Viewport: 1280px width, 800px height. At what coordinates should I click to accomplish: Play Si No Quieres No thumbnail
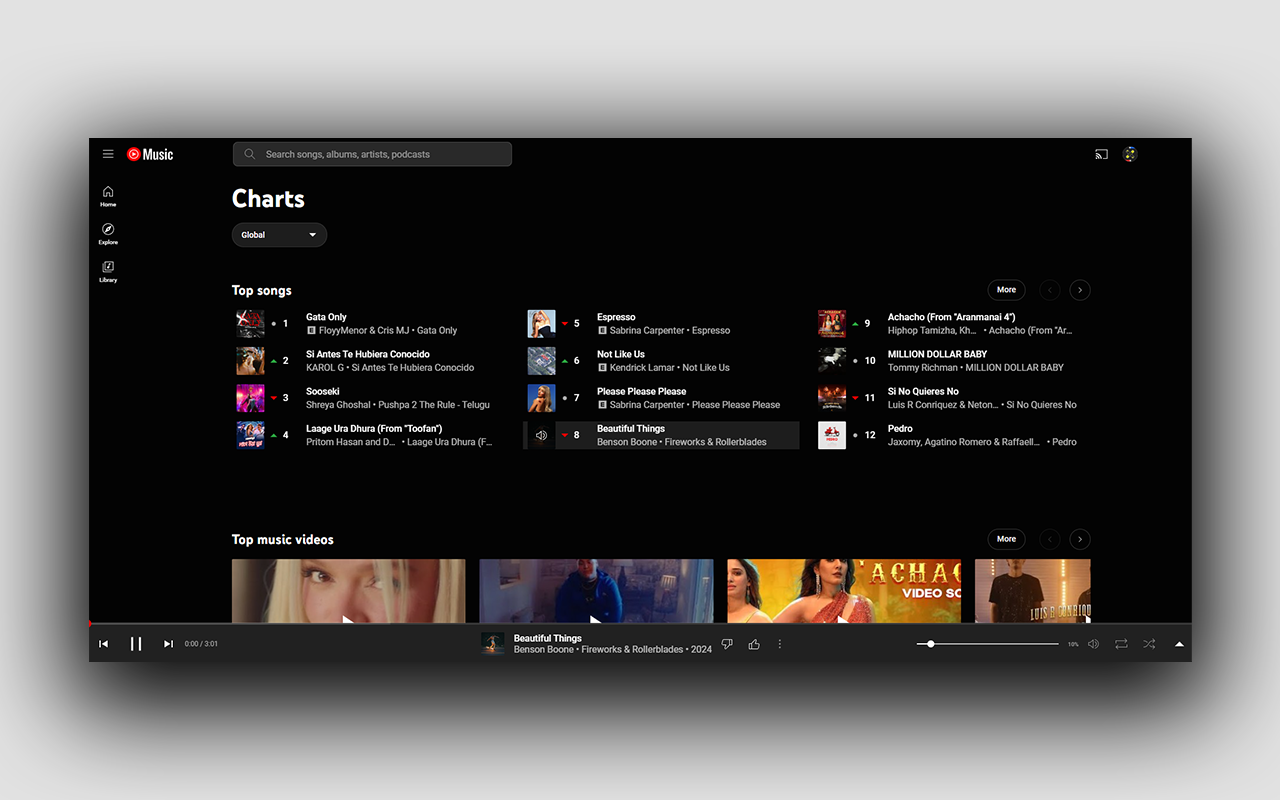coord(832,398)
